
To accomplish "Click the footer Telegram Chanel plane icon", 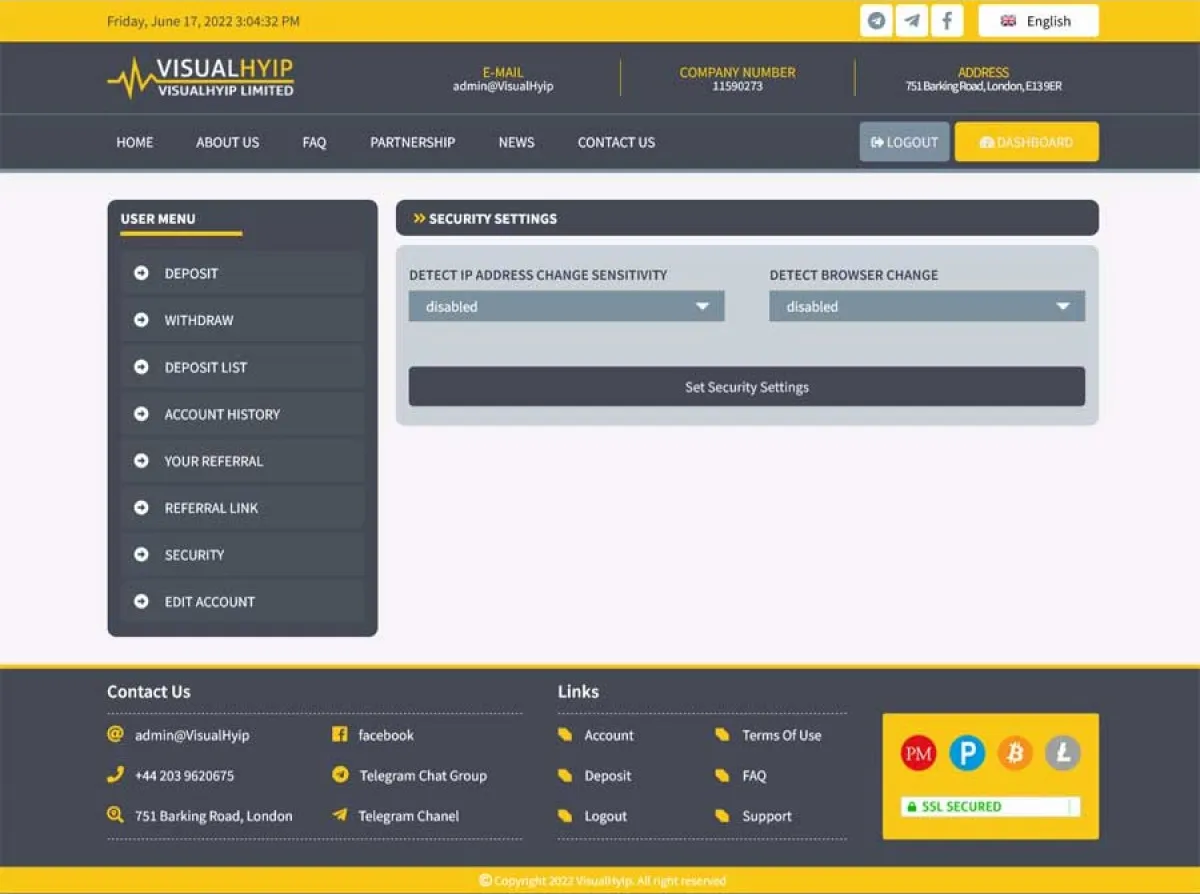I will 340,815.
